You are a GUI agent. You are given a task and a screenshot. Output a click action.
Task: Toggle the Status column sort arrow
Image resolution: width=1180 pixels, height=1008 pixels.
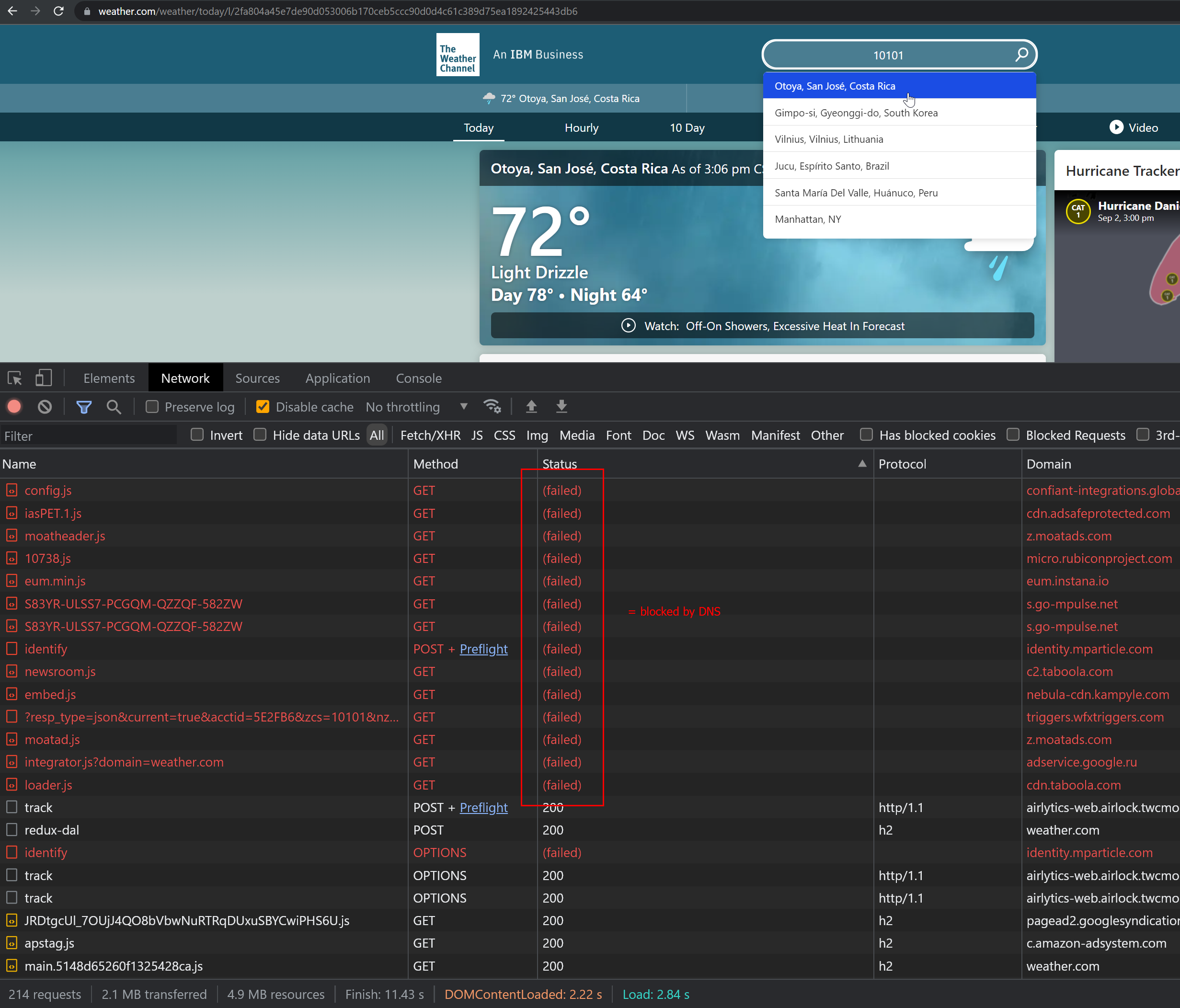[862, 464]
